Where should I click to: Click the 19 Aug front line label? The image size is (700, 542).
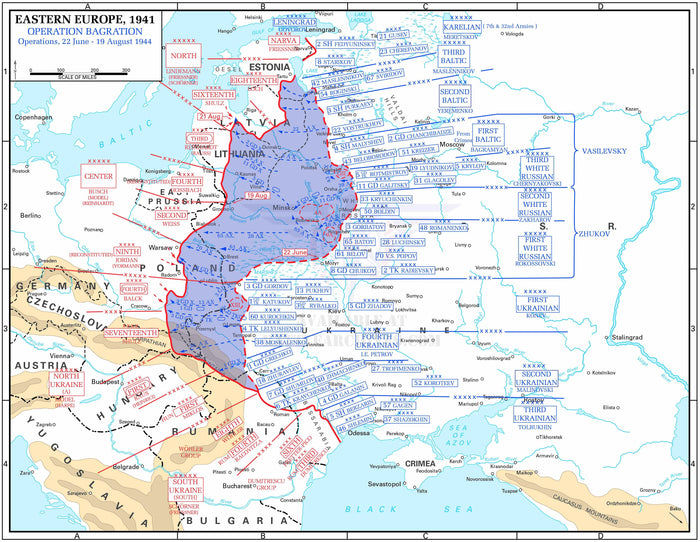click(x=256, y=195)
